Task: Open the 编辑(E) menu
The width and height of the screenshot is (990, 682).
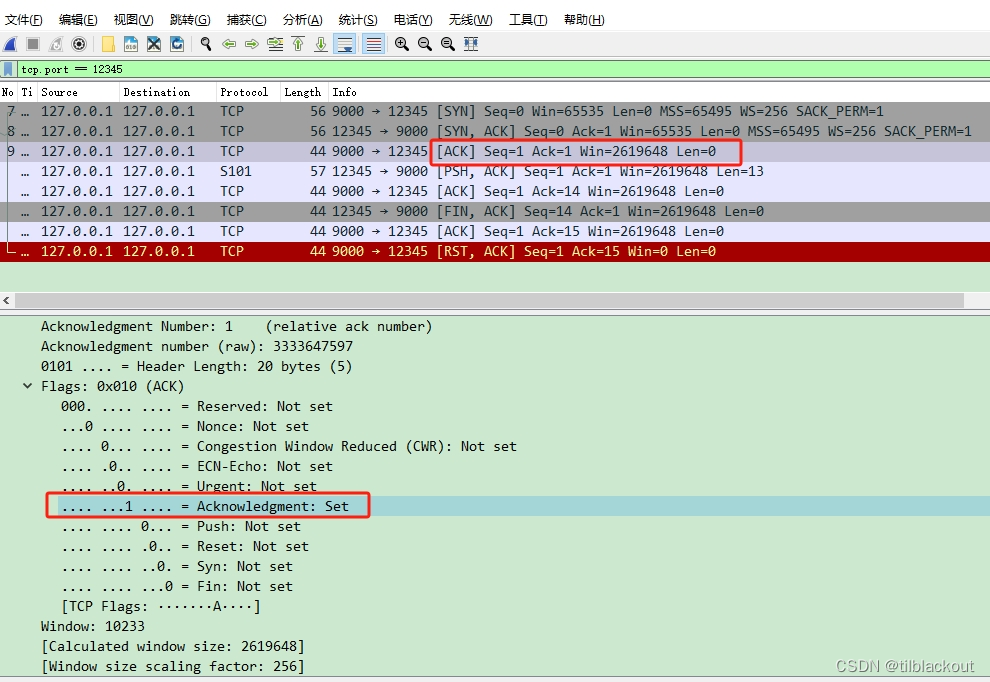Action: coord(78,20)
